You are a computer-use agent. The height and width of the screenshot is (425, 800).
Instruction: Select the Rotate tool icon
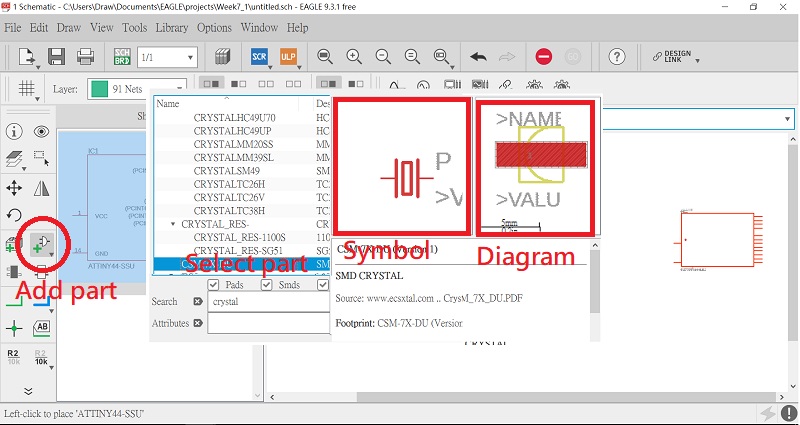point(14,215)
